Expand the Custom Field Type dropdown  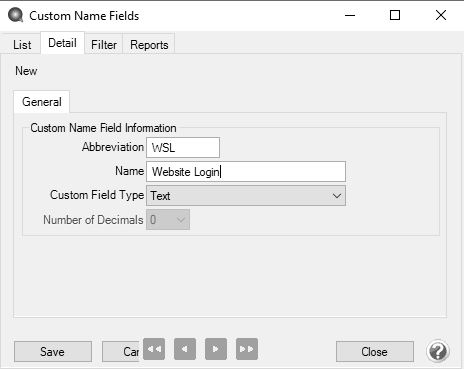pos(246,196)
